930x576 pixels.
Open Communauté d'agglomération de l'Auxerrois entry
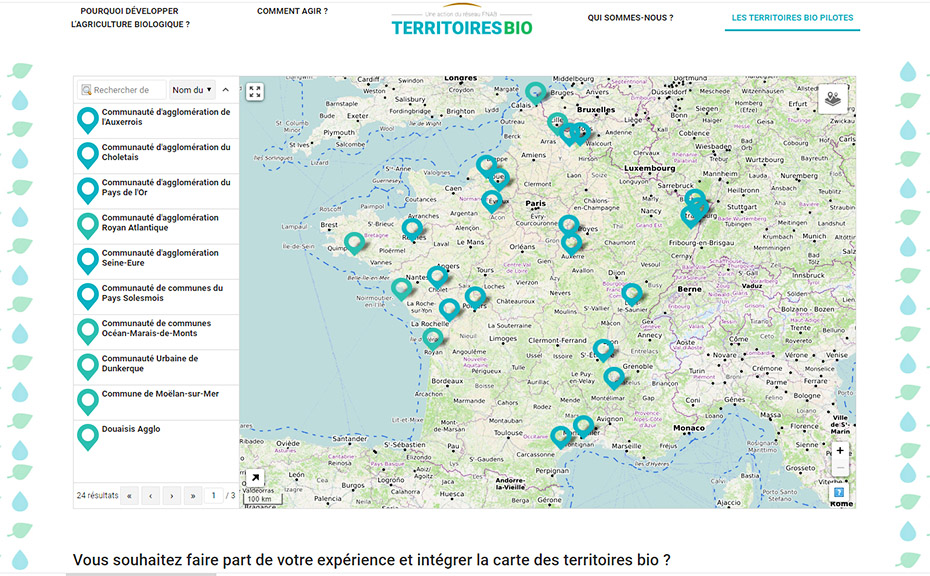click(156, 121)
